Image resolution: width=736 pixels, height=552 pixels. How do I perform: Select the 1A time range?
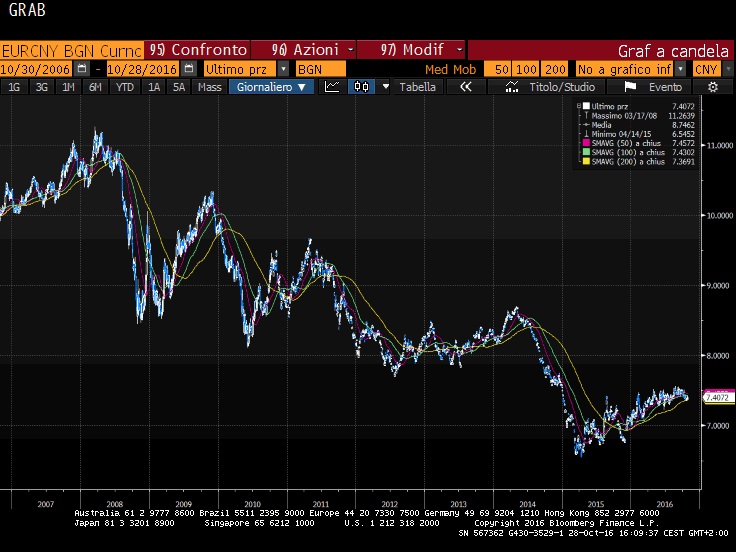tap(154, 87)
